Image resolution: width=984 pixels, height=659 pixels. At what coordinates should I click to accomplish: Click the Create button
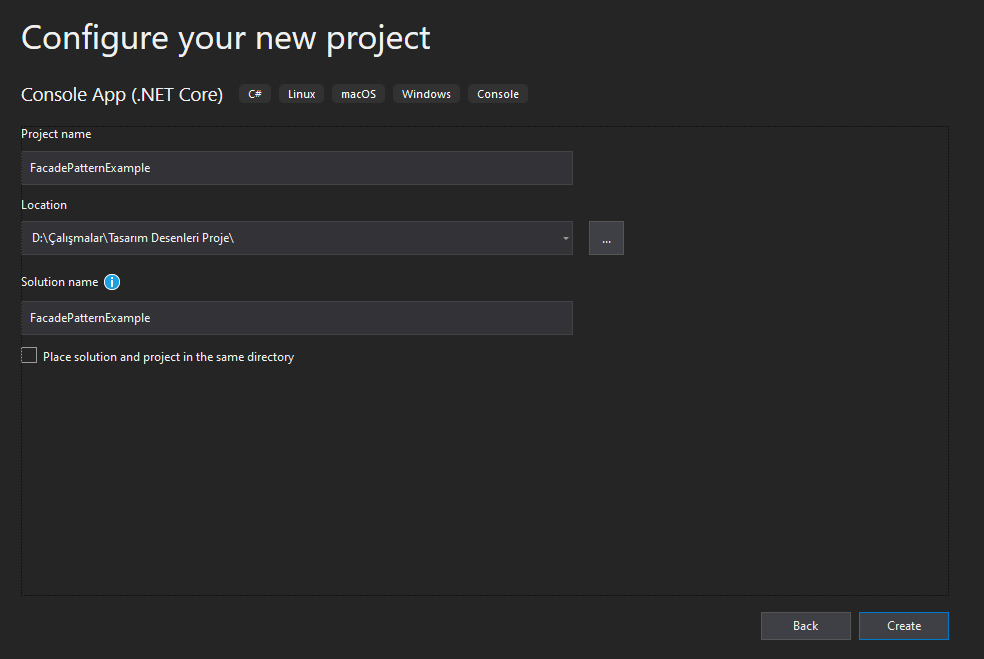tap(904, 626)
